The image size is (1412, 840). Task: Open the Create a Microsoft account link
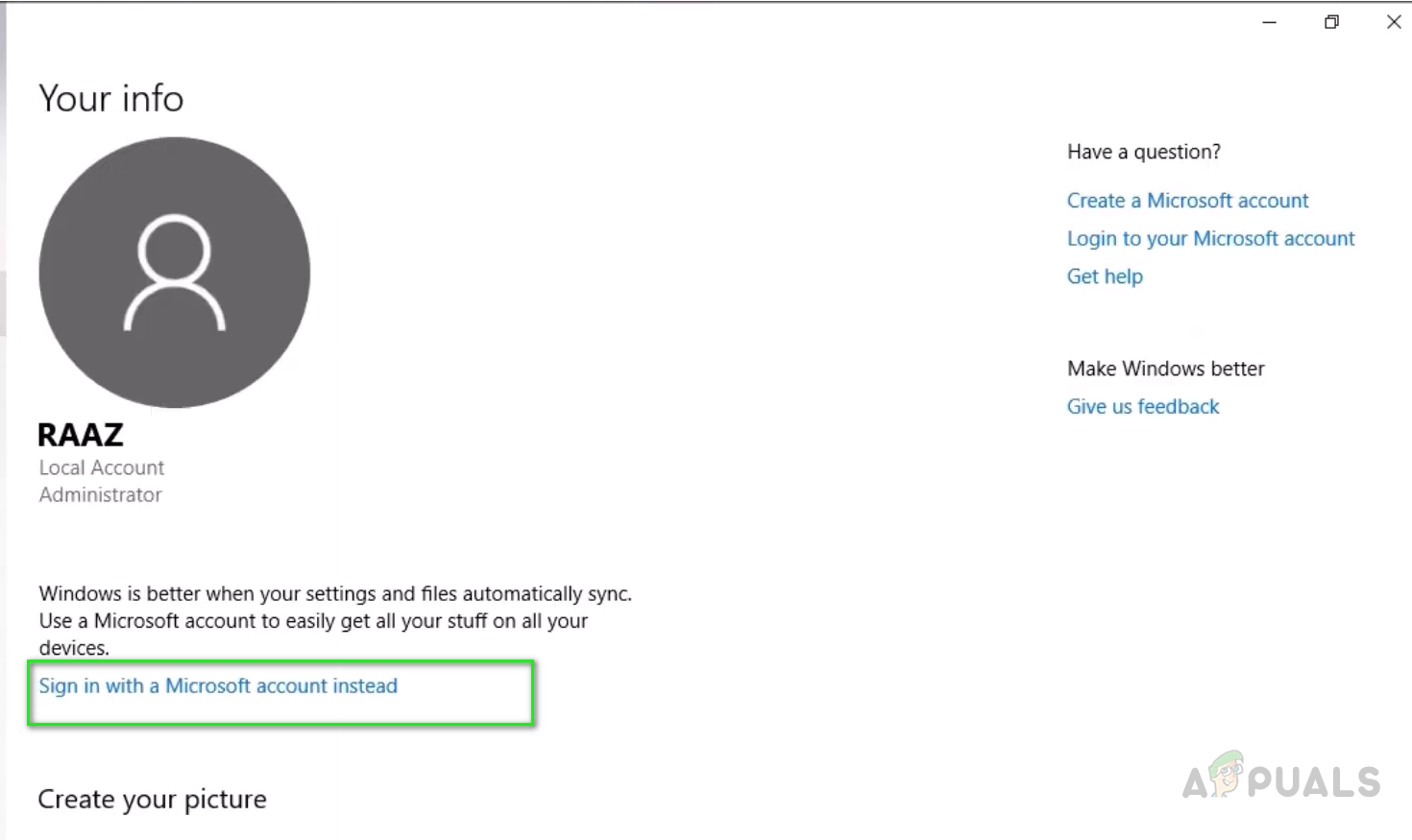1187,201
